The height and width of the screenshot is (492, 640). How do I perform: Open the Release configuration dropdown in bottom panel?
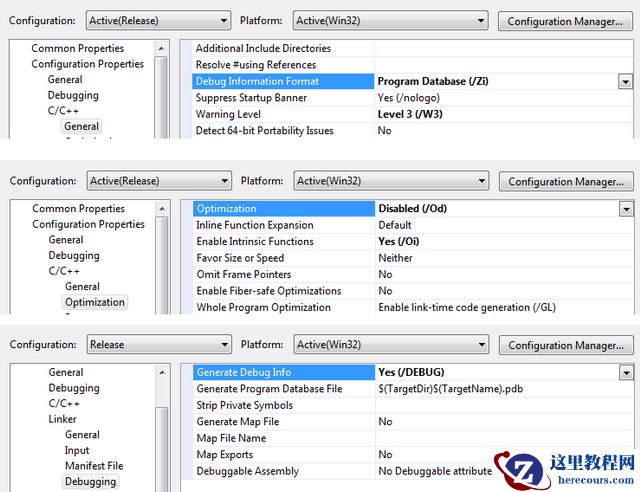tap(159, 345)
